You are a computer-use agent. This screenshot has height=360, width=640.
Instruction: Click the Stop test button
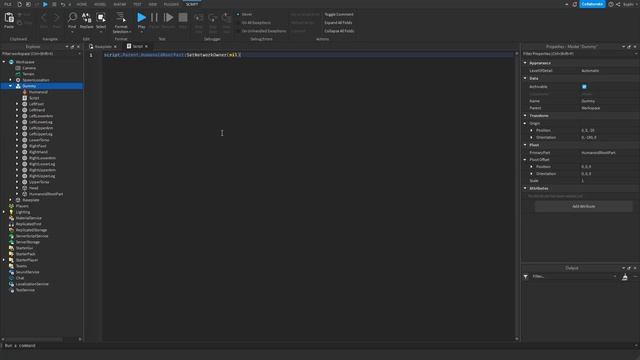point(183,17)
